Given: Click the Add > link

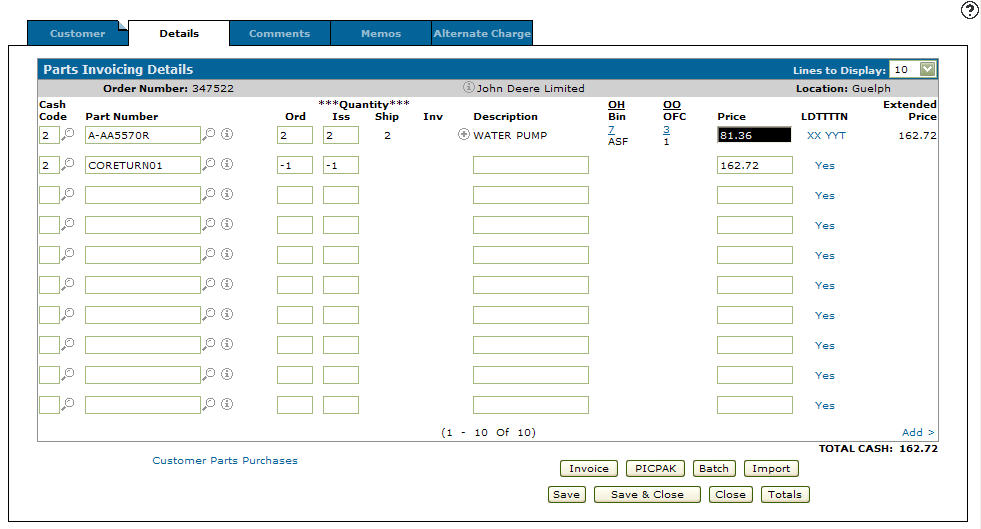Looking at the screenshot, I should pyautogui.click(x=918, y=432).
